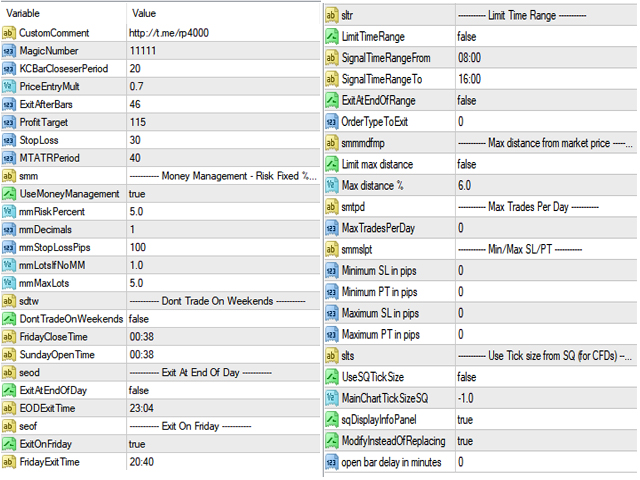This screenshot has height=480, width=640.
Task: Select the LimitTimeRange false value
Action: point(467,37)
